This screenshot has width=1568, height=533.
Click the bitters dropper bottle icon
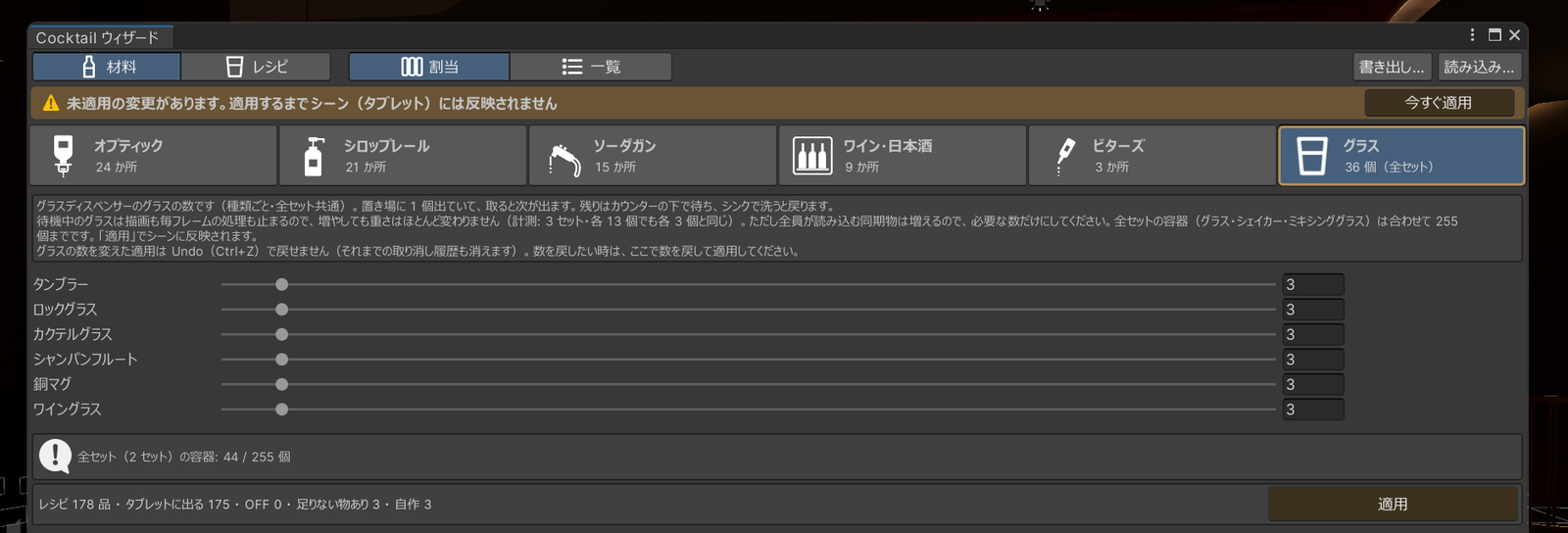tap(1064, 156)
